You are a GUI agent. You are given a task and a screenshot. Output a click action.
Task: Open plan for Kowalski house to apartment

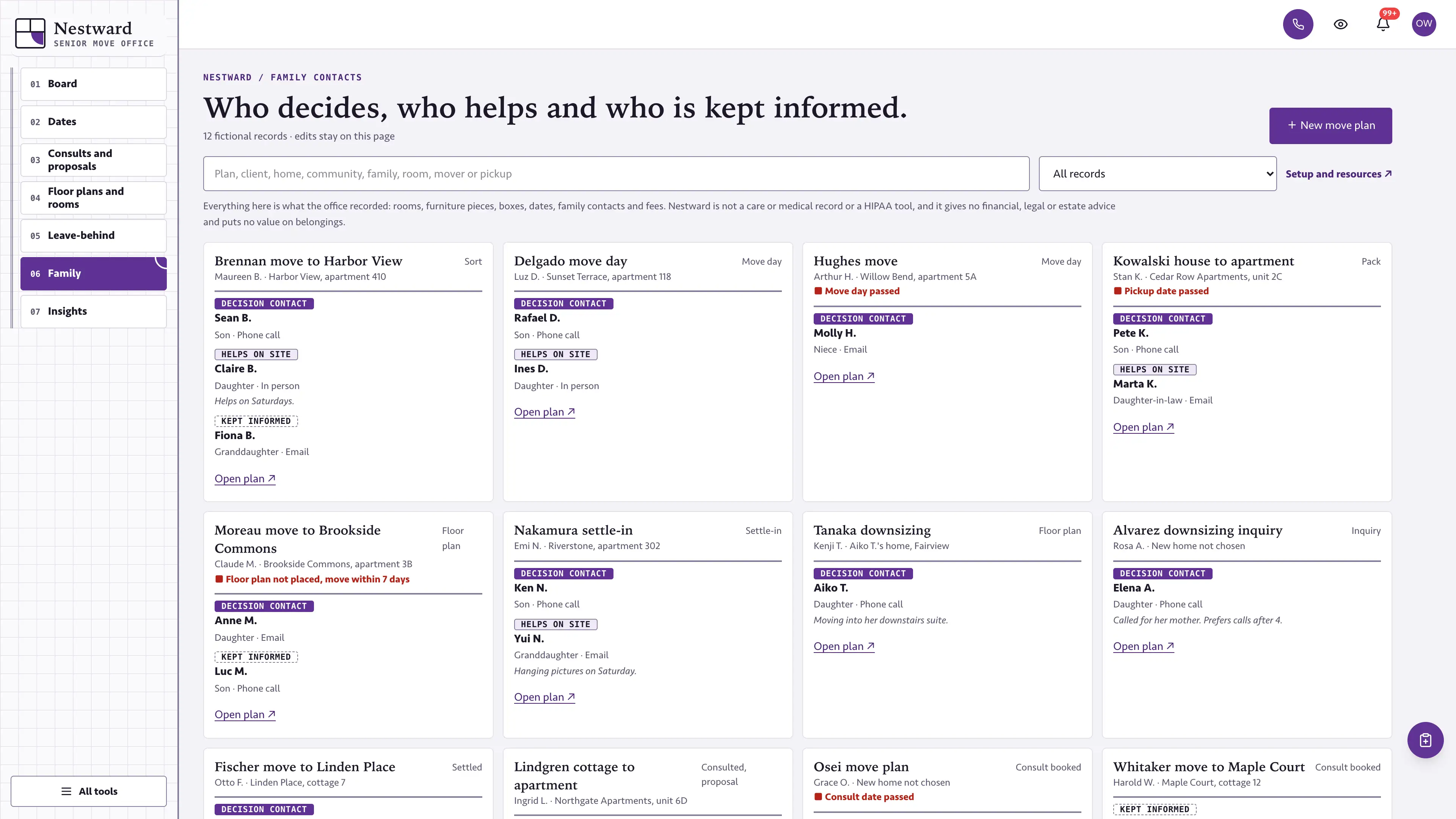pyautogui.click(x=1144, y=427)
